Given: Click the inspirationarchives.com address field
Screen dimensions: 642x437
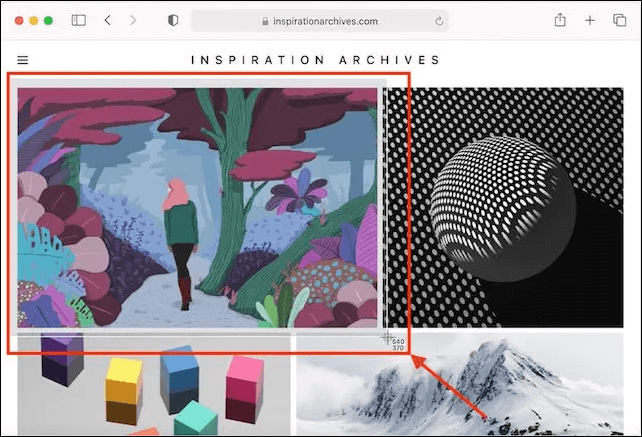Looking at the screenshot, I should (x=320, y=21).
